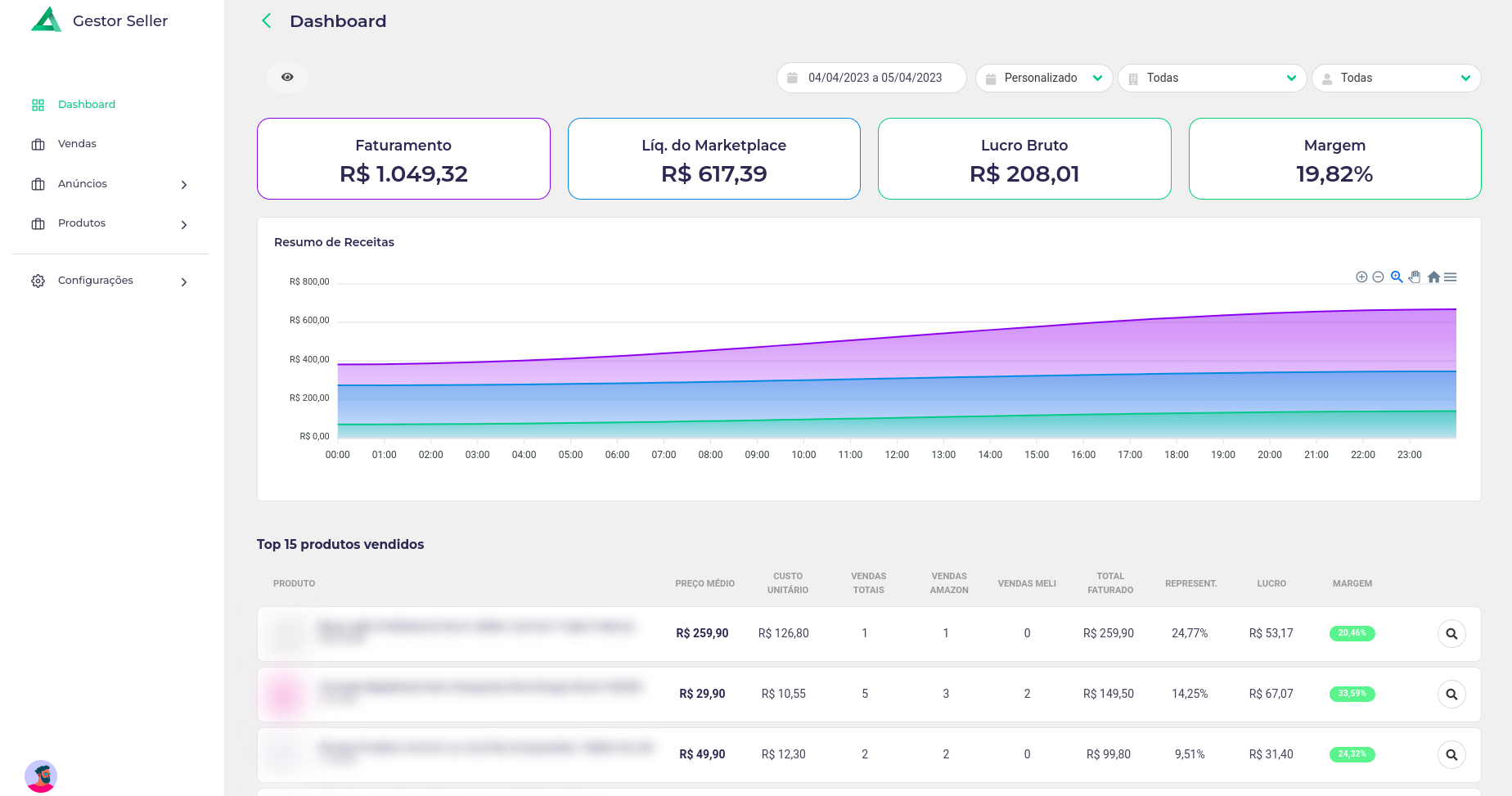Screen dimensions: 1512x796
Task: Click the chart zoom out icon
Action: 1378,277
